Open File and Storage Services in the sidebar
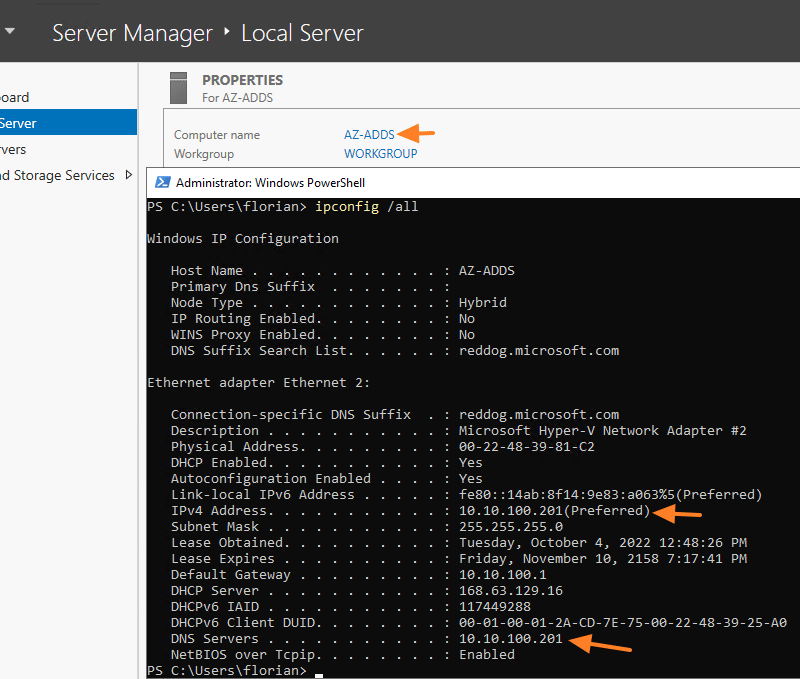 [57, 175]
